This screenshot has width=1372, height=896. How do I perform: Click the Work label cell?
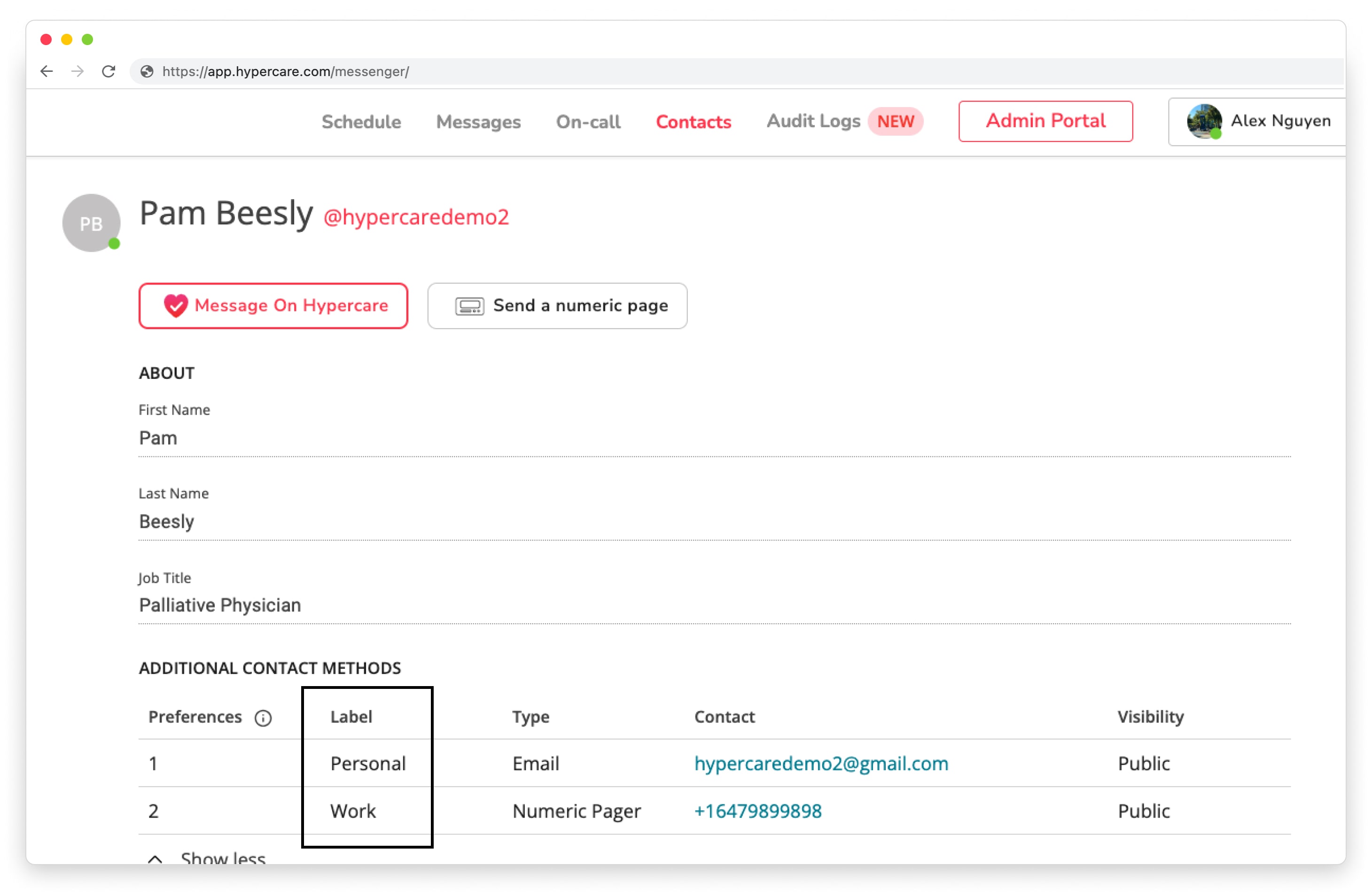353,811
